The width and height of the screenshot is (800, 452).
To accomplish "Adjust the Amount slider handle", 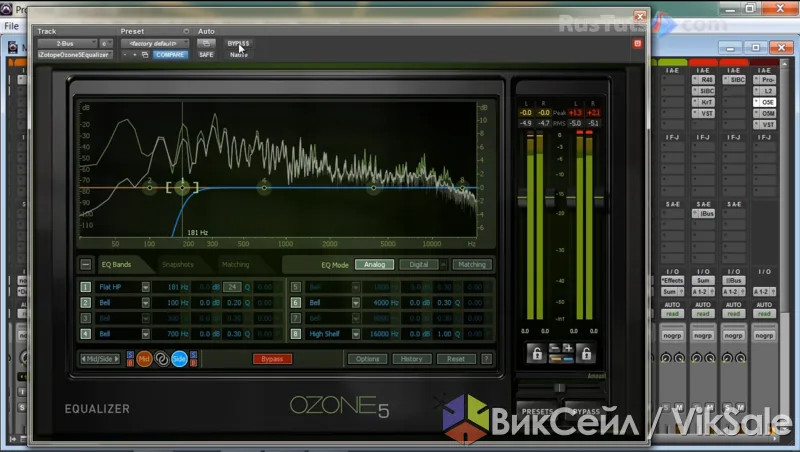I will tap(560, 388).
